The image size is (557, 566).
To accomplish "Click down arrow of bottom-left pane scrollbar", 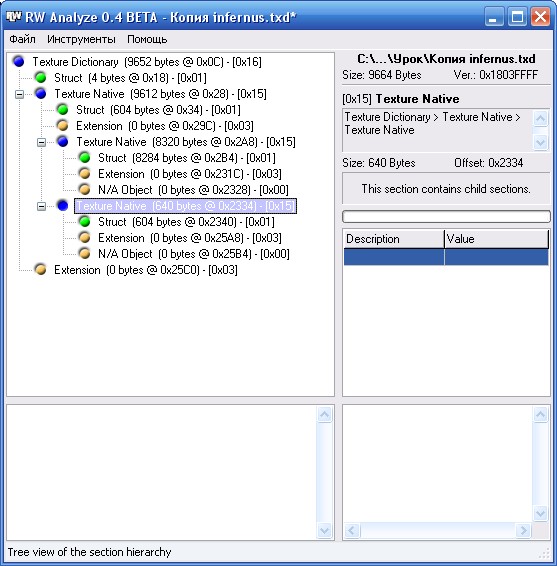I will (x=324, y=530).
